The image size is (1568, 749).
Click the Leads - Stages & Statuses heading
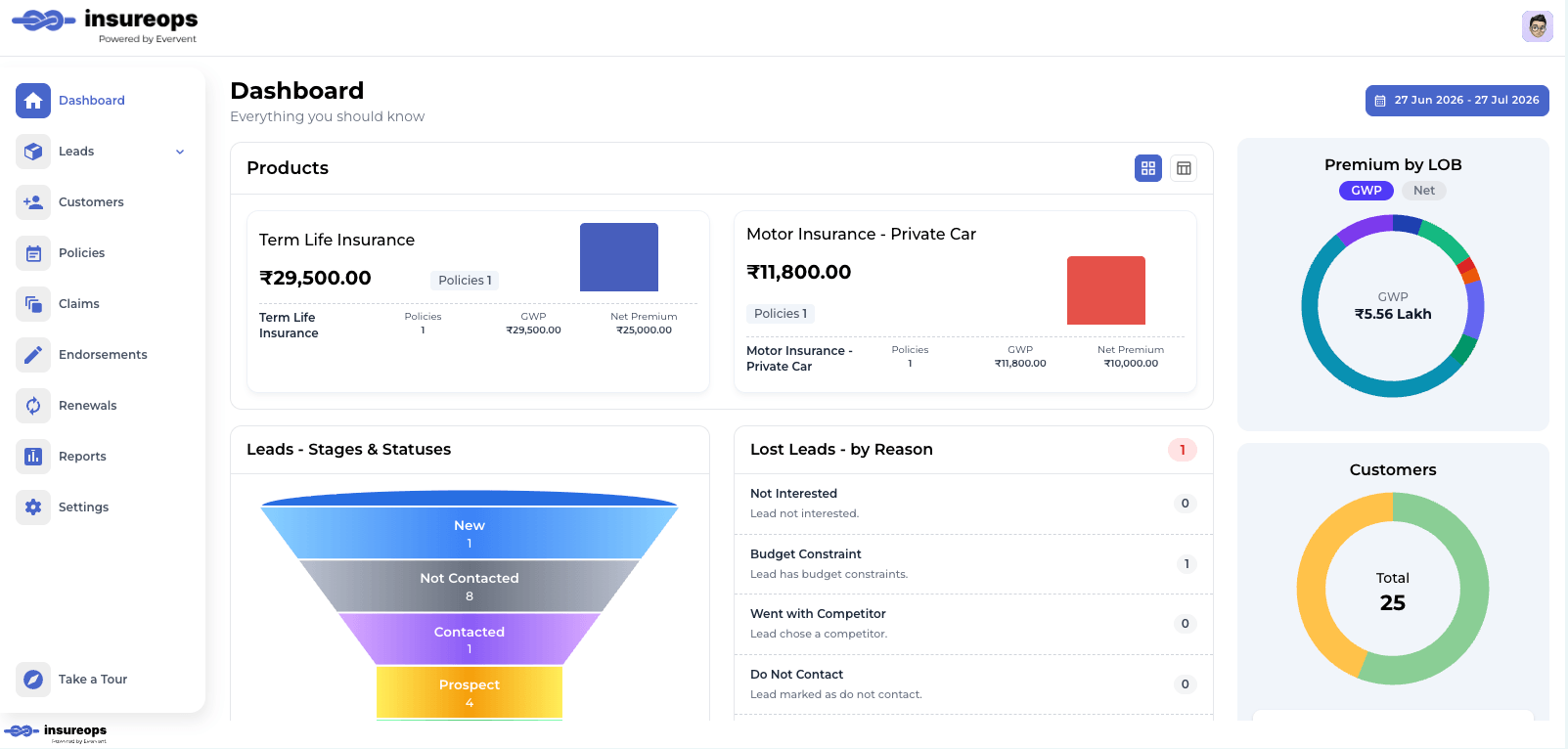pos(348,450)
